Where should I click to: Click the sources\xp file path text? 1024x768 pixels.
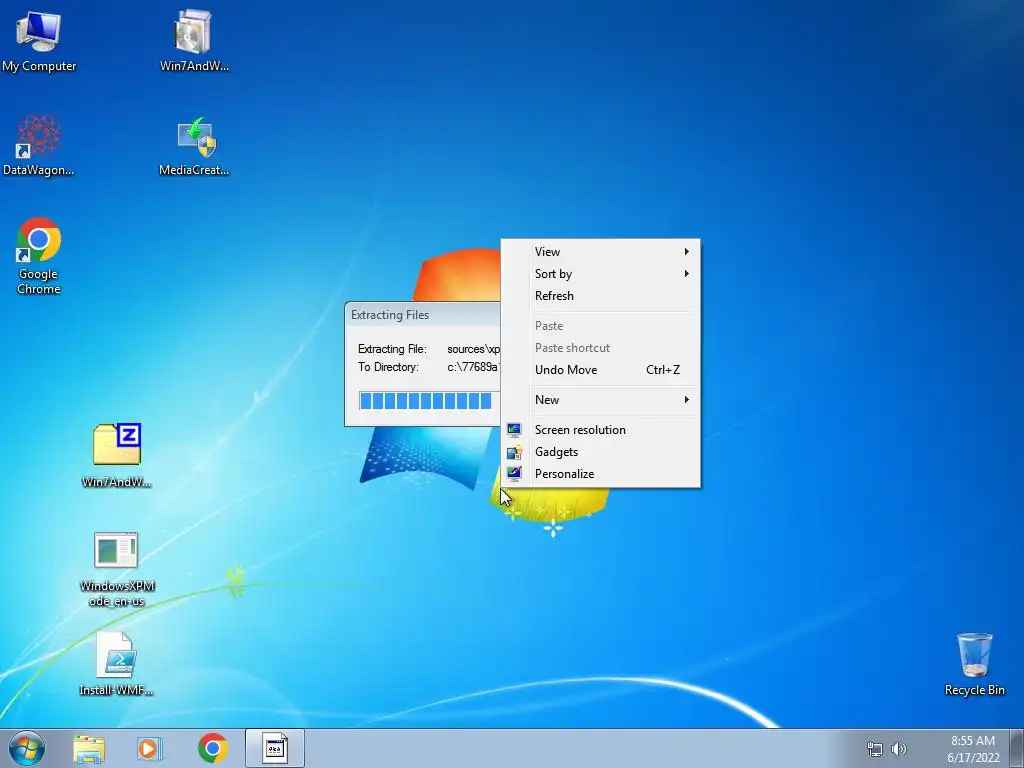pos(473,349)
